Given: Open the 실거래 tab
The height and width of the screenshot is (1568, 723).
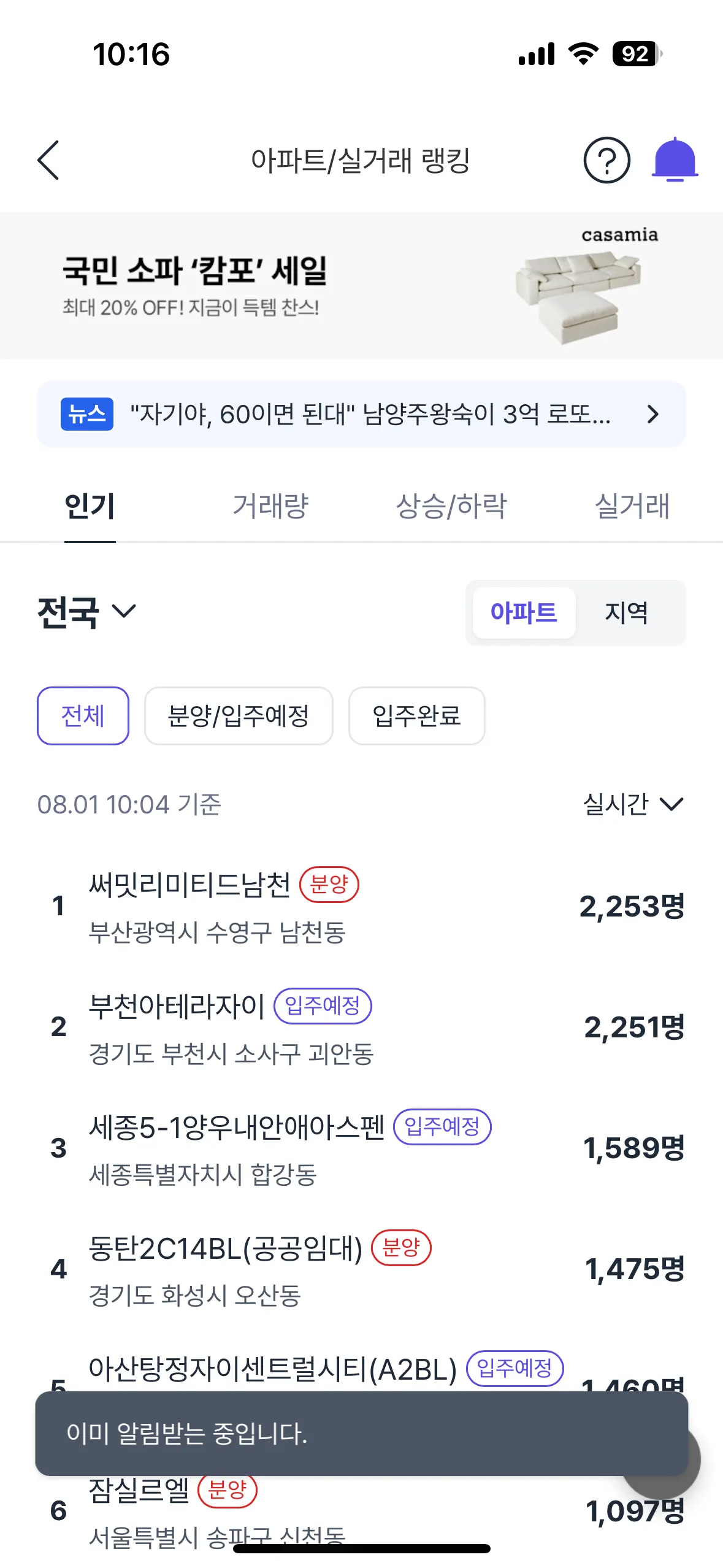Looking at the screenshot, I should (x=632, y=506).
